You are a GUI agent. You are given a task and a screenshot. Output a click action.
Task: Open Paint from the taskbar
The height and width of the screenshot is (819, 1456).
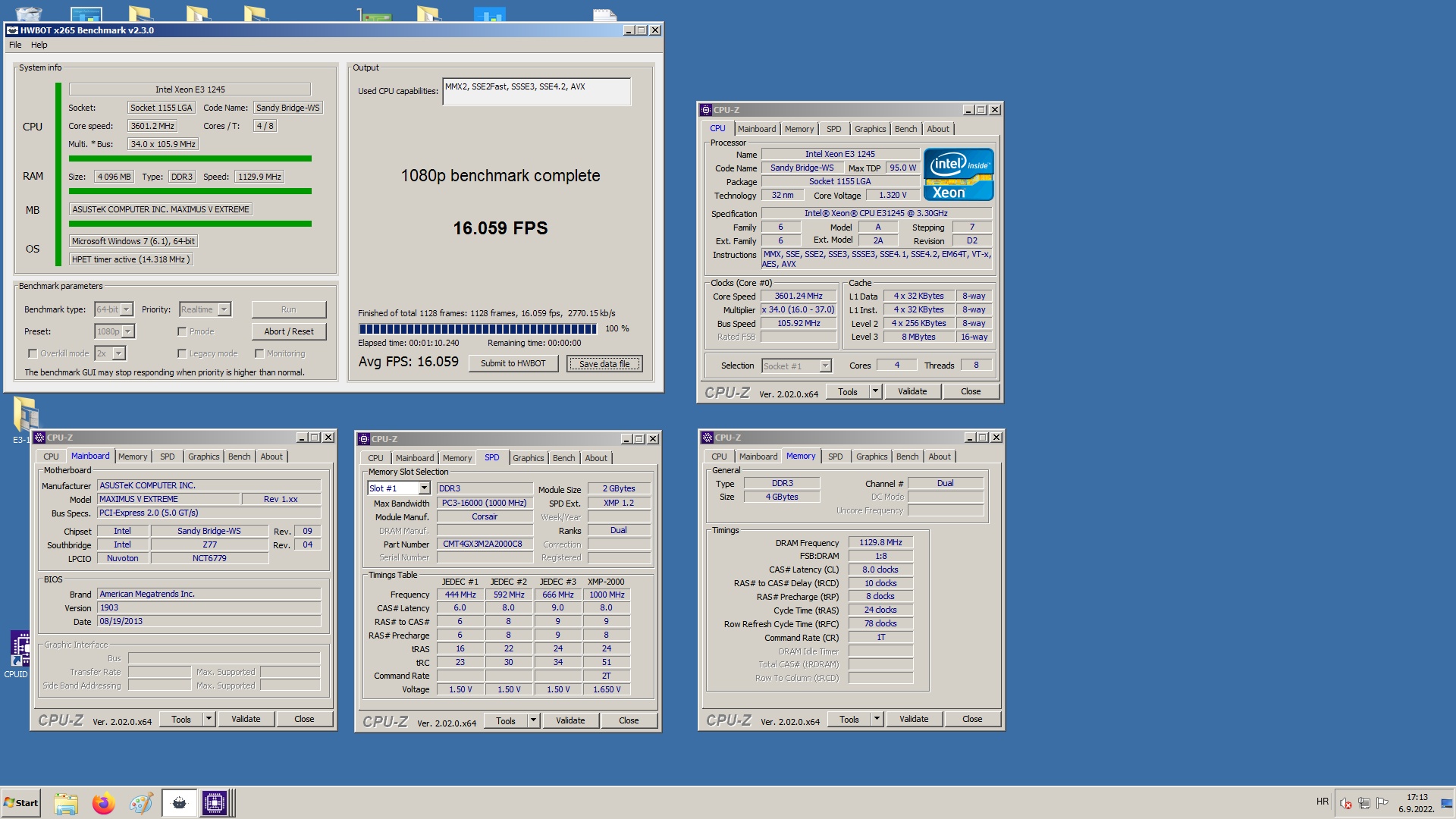[x=141, y=803]
